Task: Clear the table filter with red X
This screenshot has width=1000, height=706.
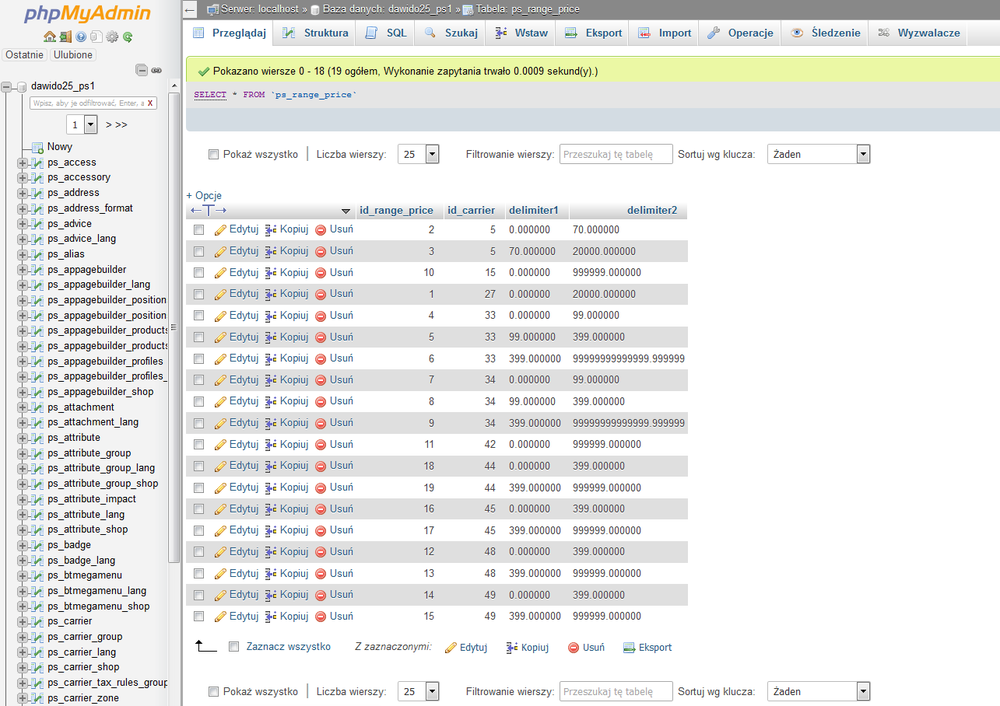Action: click(150, 103)
